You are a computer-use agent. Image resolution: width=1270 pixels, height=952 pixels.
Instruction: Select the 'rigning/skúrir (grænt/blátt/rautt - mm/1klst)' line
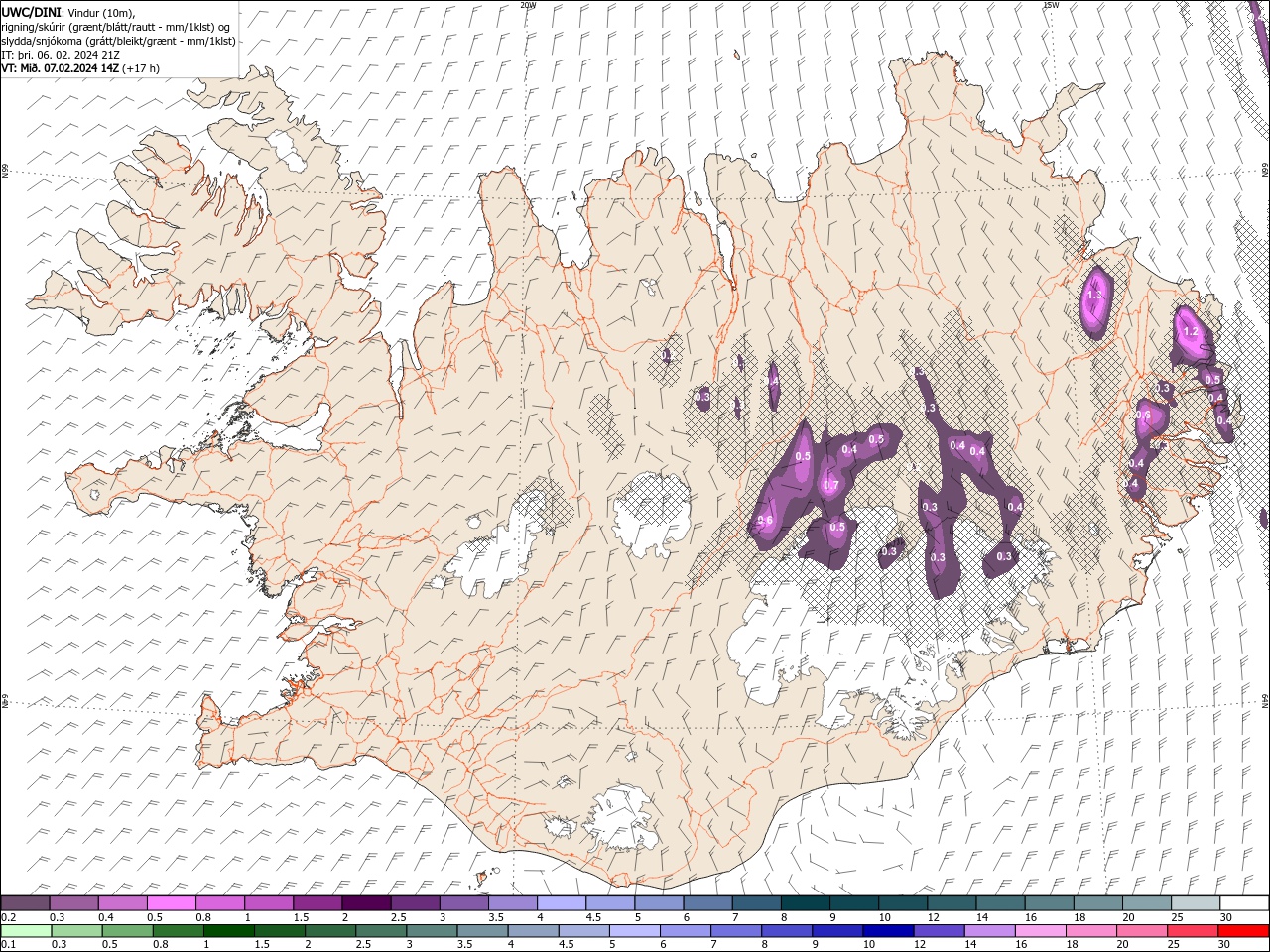116,27
